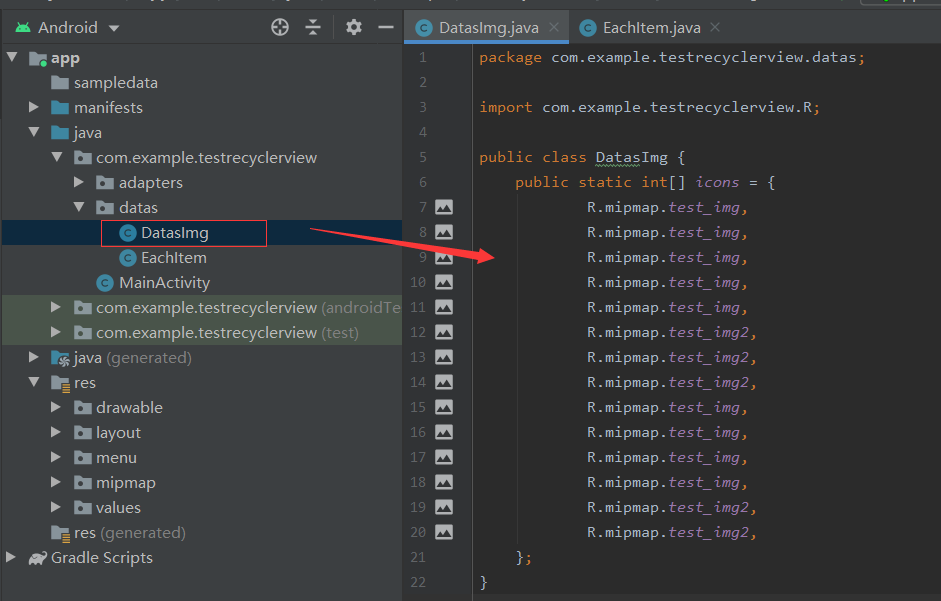Click the app module folder icon
This screenshot has width=941, height=601.
[x=38, y=58]
